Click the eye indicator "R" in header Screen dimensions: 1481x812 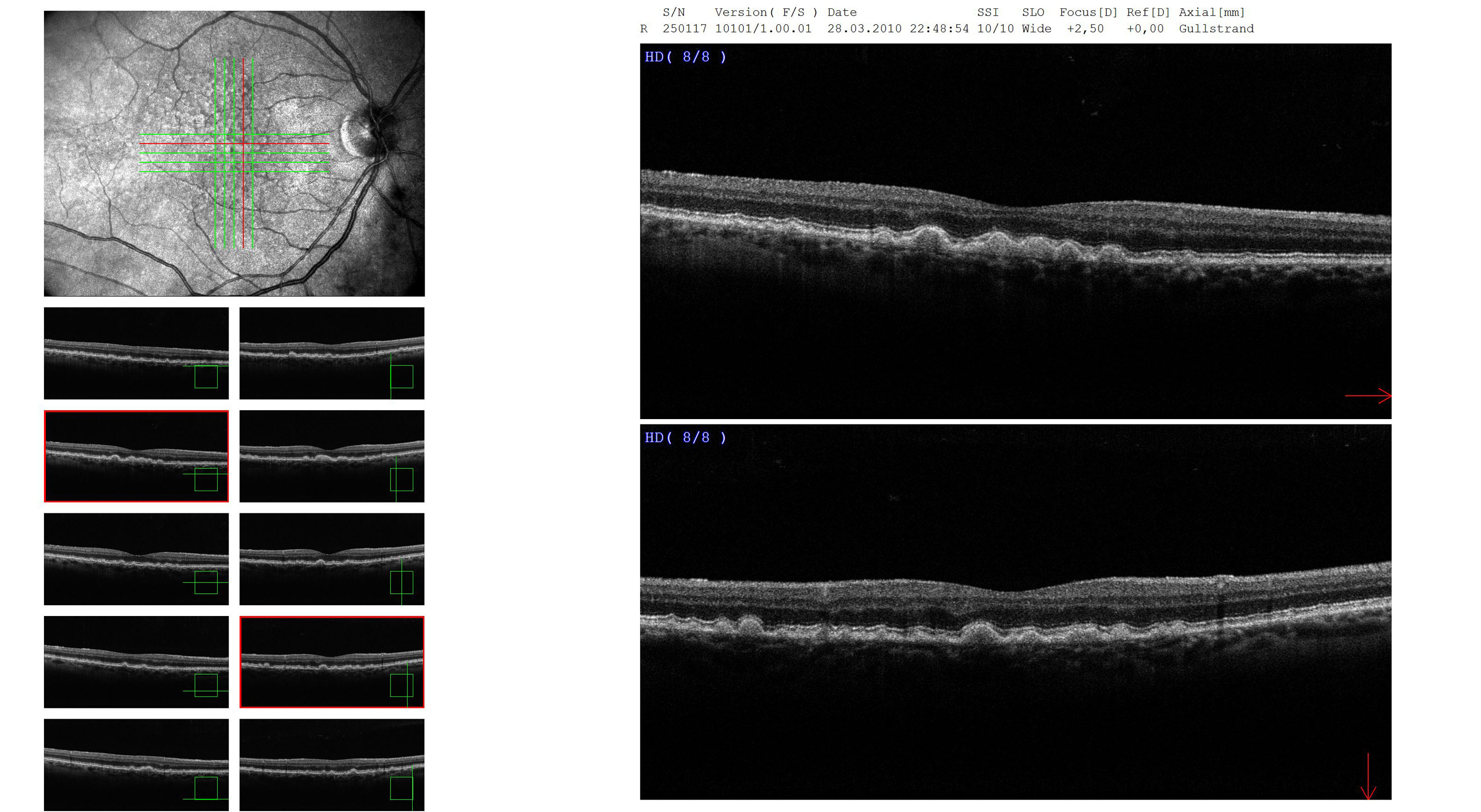(644, 29)
